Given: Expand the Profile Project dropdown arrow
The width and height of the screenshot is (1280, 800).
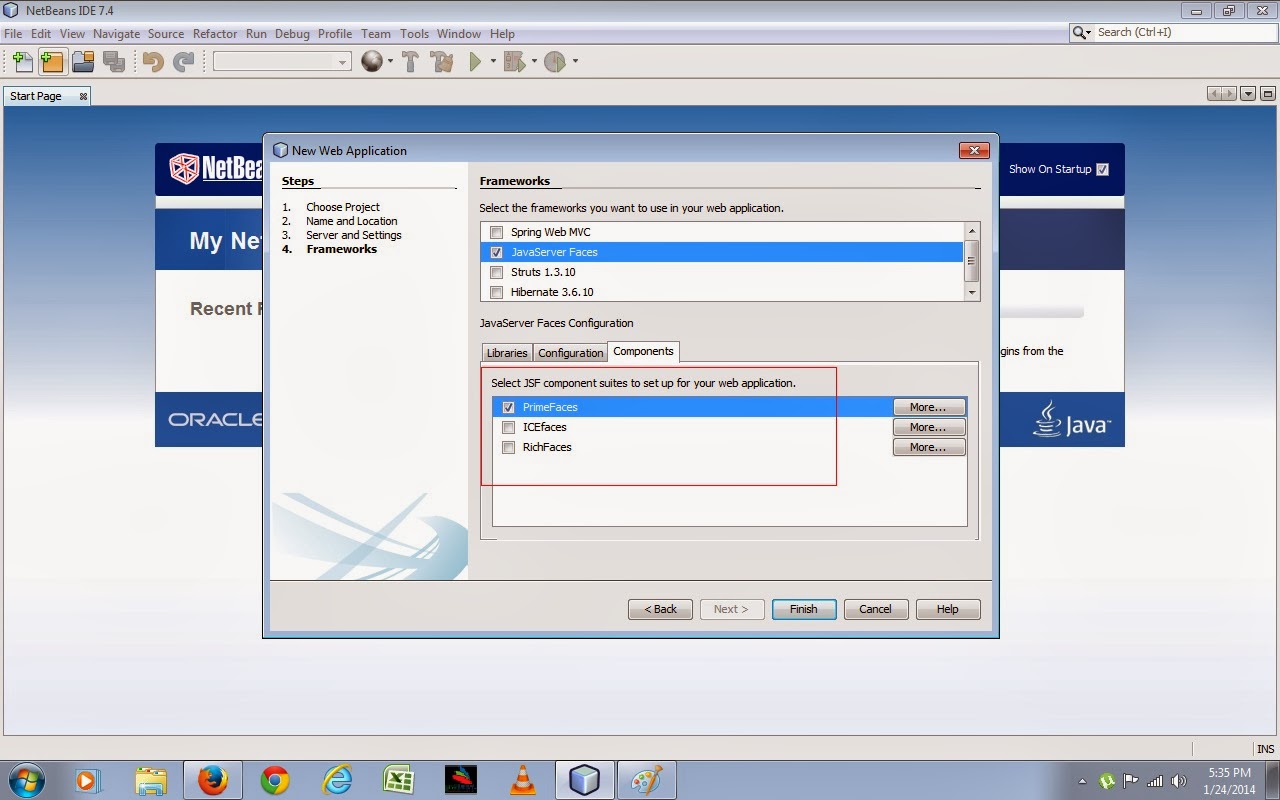Looking at the screenshot, I should [575, 62].
